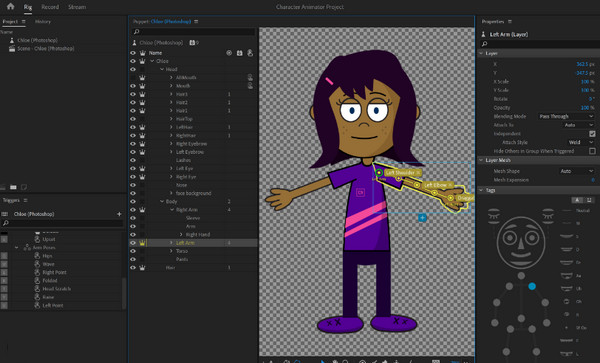
Task: Click the triggers column header icon
Action: [250, 53]
